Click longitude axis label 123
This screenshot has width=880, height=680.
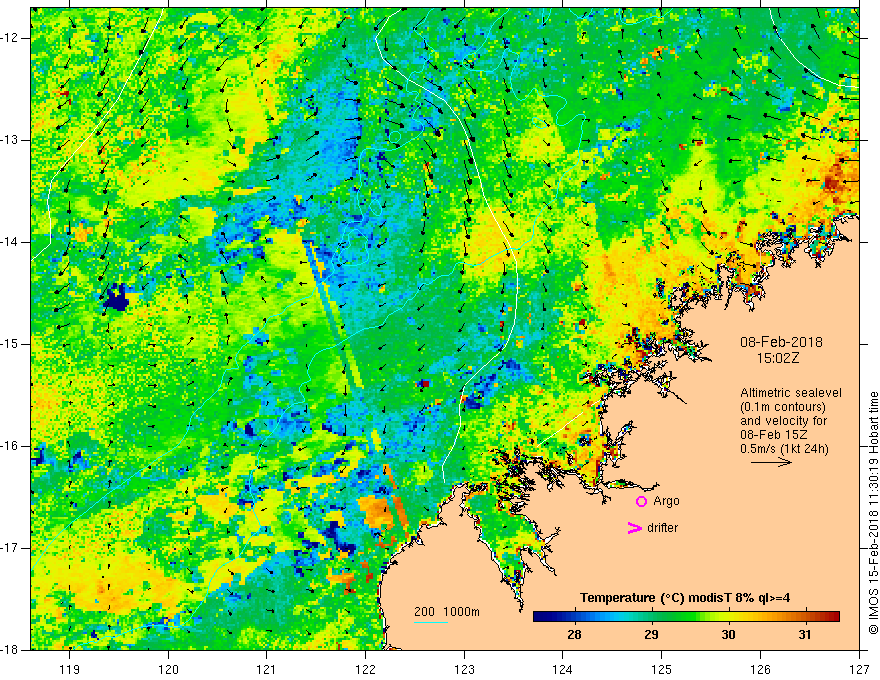pos(464,669)
